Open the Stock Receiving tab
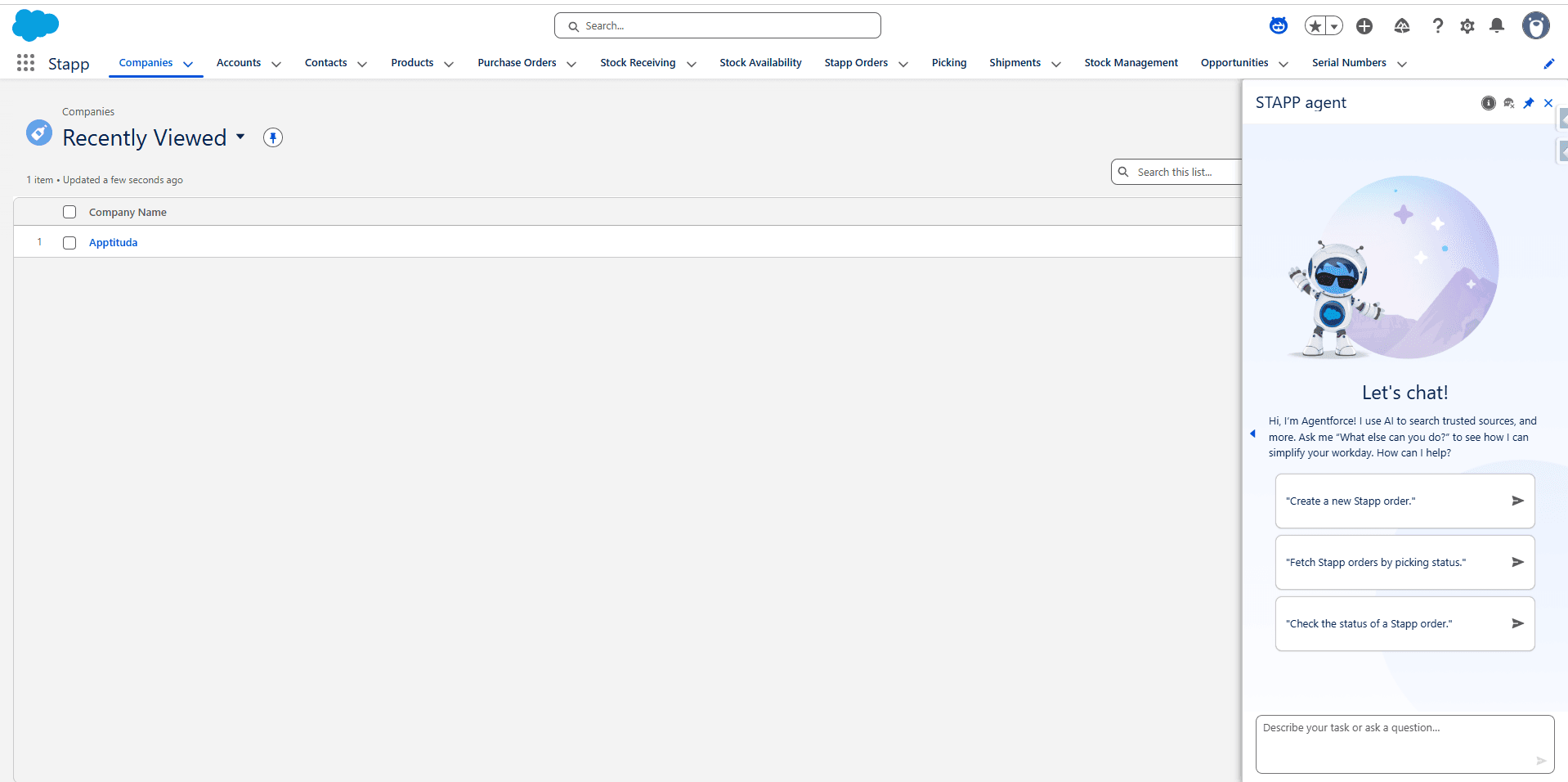 pyautogui.click(x=638, y=63)
